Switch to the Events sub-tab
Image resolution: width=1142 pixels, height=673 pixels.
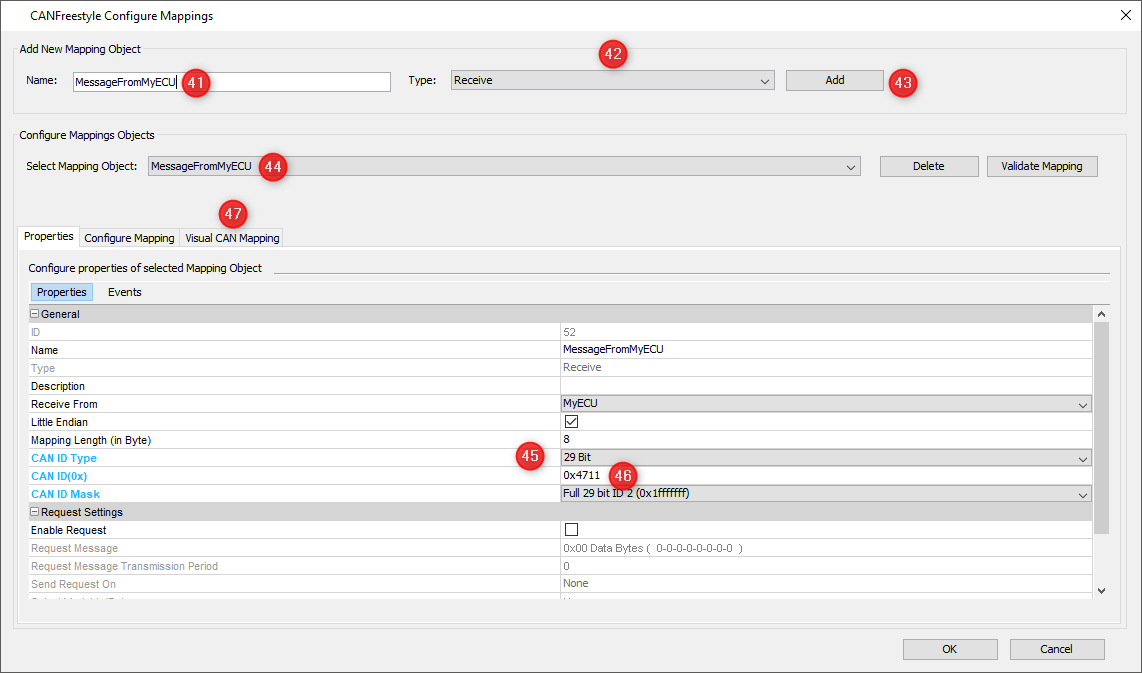tap(125, 292)
